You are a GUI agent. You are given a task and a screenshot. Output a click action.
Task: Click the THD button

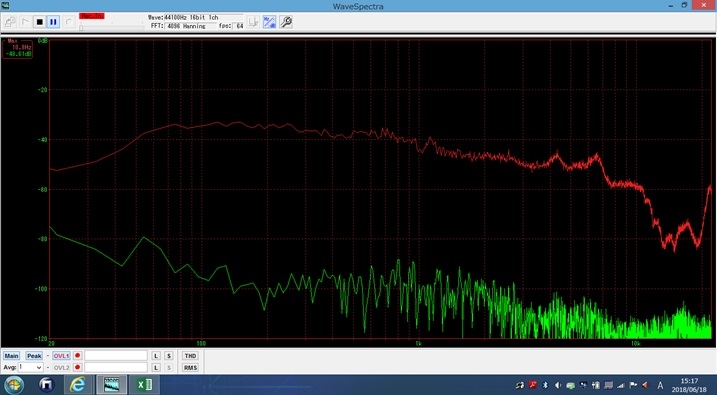click(x=190, y=356)
